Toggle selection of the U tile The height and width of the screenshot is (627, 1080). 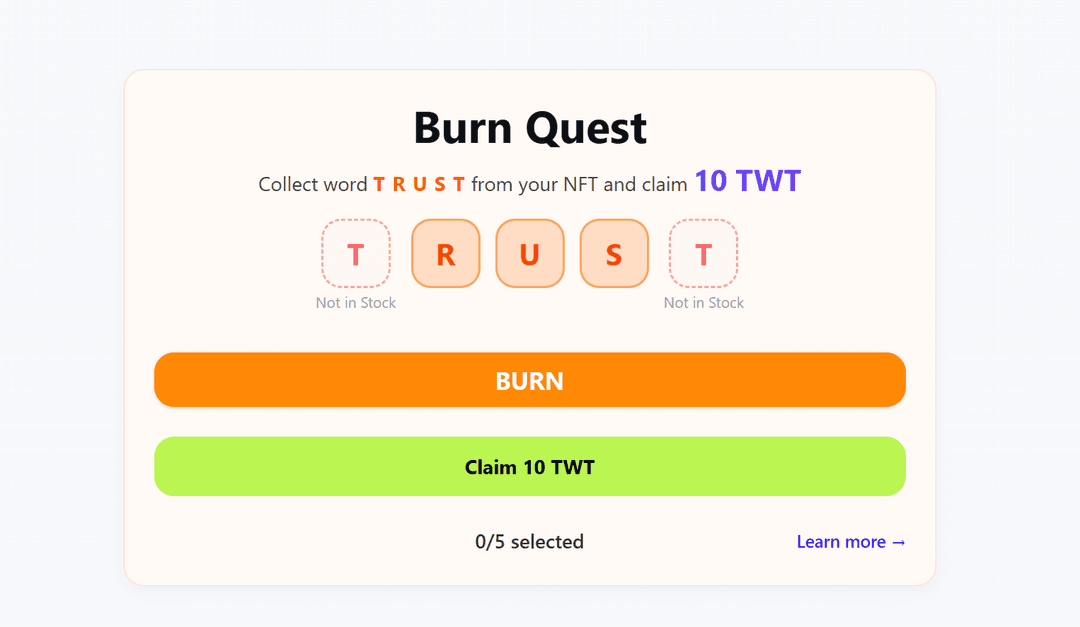530,253
